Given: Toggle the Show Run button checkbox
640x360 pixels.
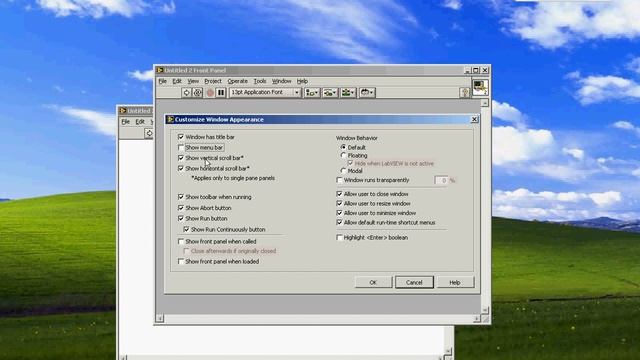Looking at the screenshot, I should click(181, 218).
